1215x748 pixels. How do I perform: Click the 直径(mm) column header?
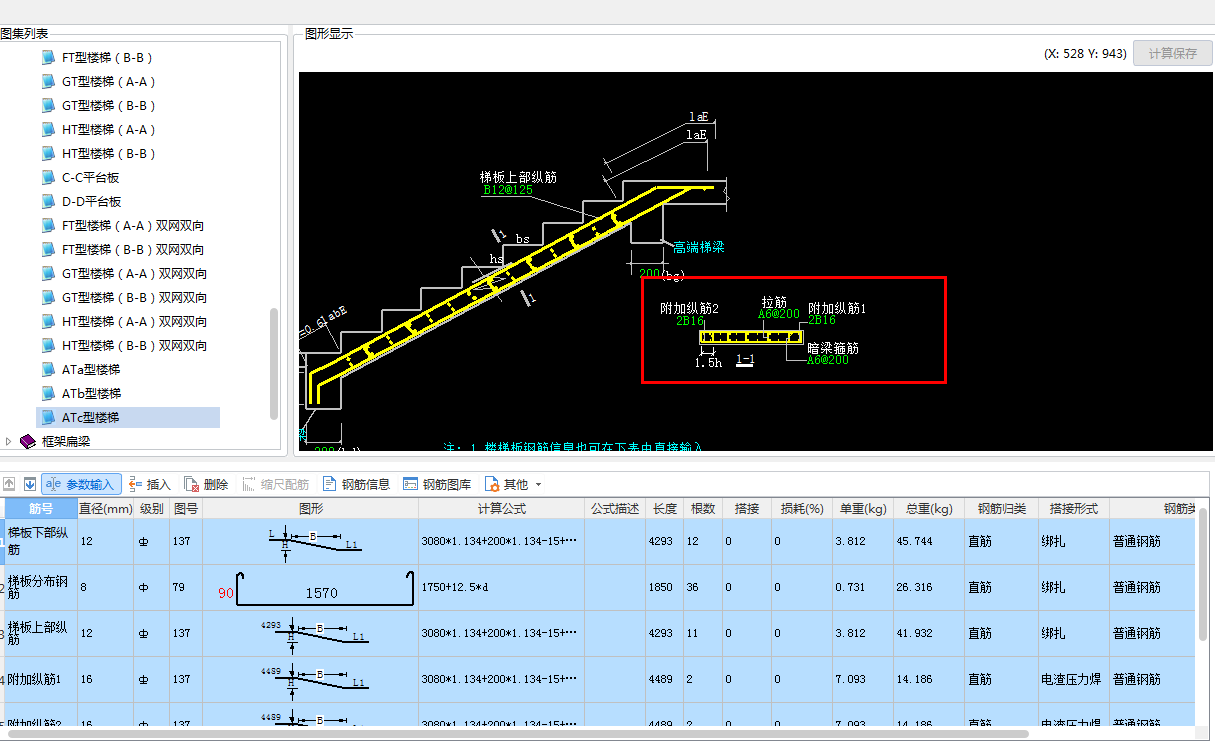point(105,508)
